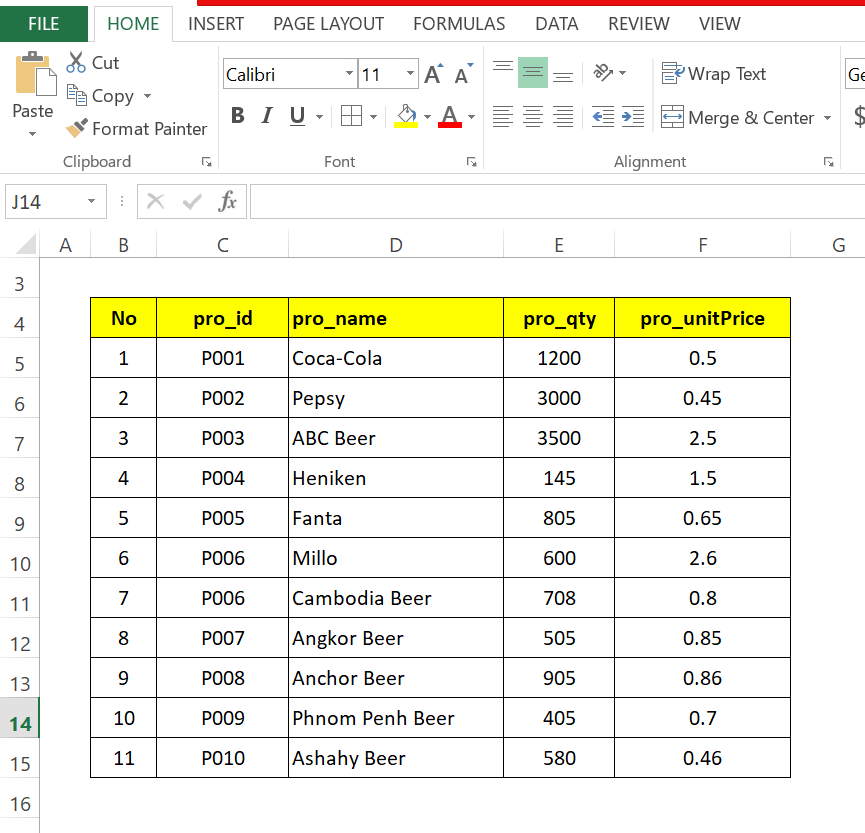Open Merge & Center dropdown arrow
Viewport: 865px width, 833px height.
tap(827, 118)
